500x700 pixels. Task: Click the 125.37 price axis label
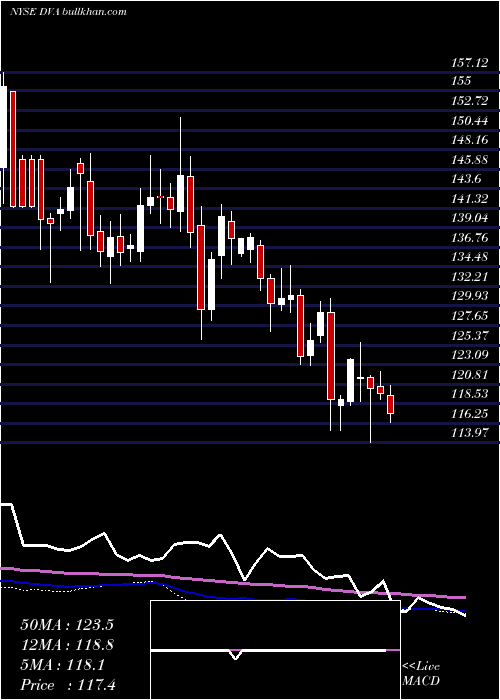(x=469, y=335)
